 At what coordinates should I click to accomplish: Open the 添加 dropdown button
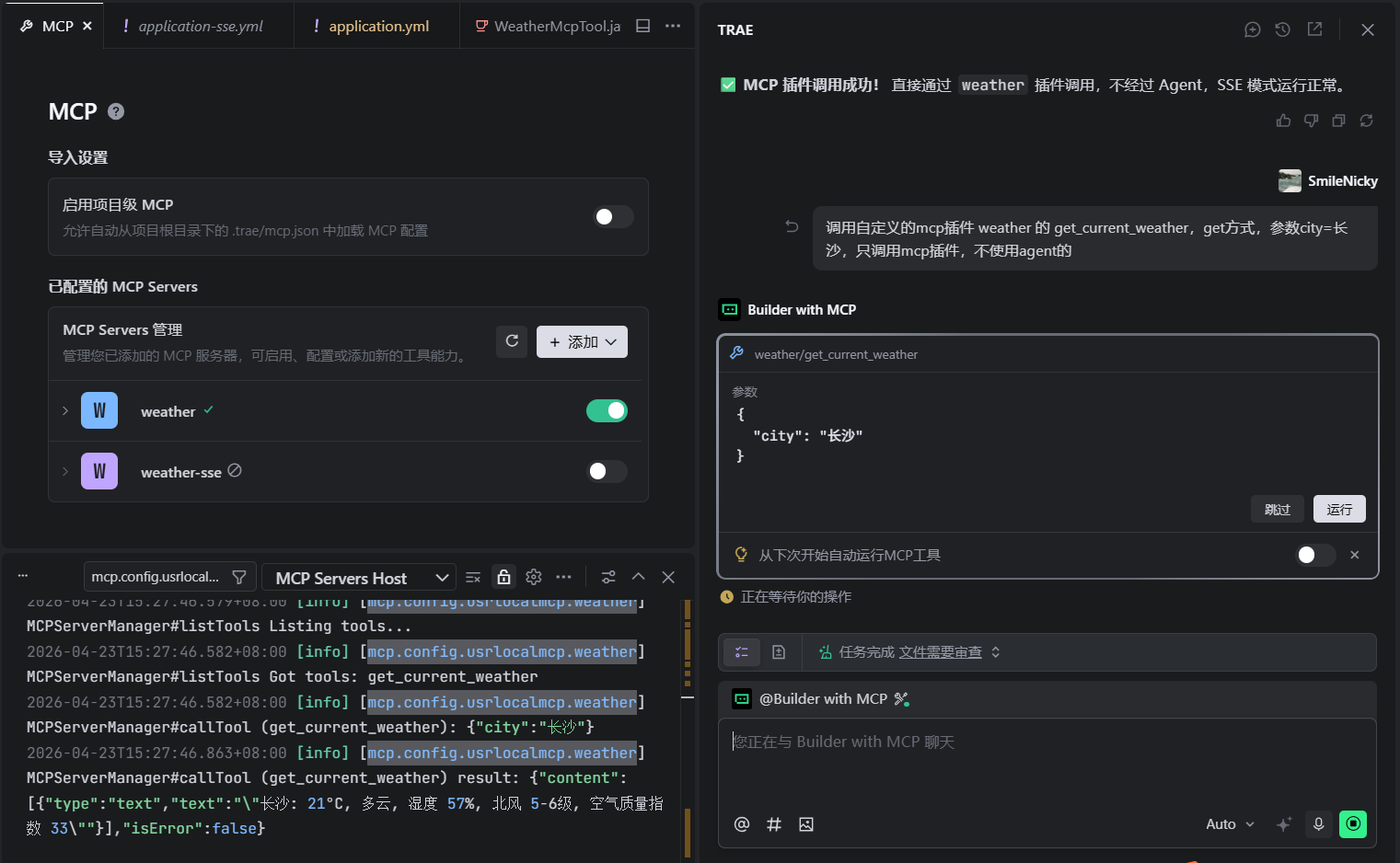pos(582,341)
